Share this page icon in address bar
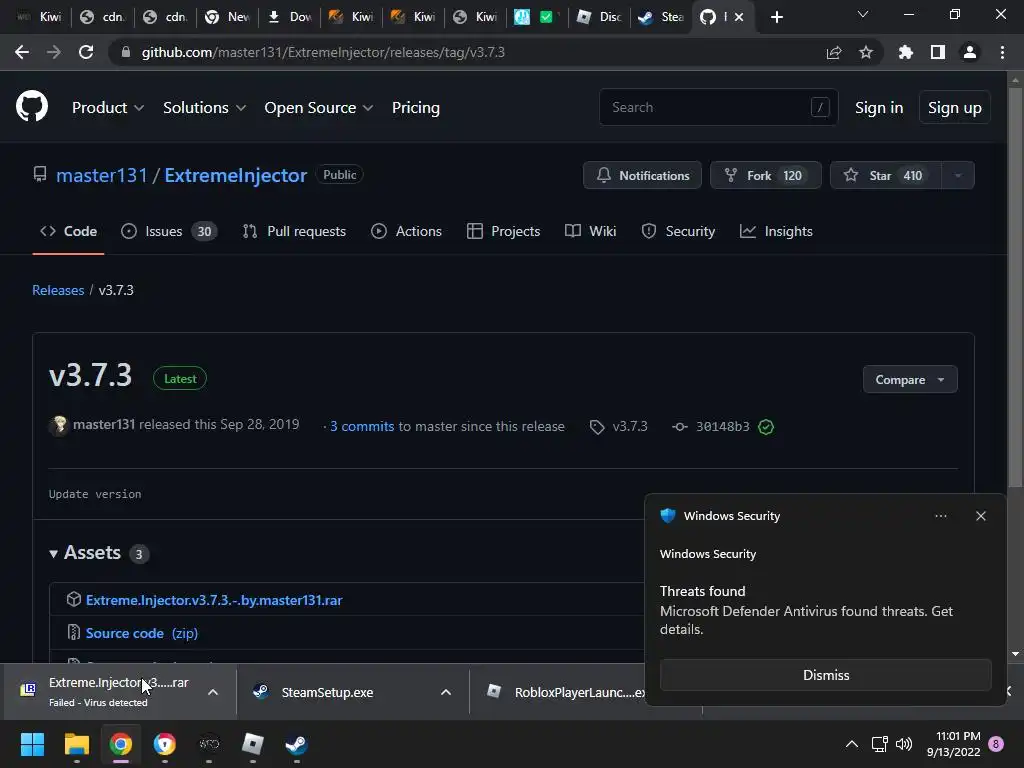Viewport: 1024px width, 768px height. (x=833, y=52)
